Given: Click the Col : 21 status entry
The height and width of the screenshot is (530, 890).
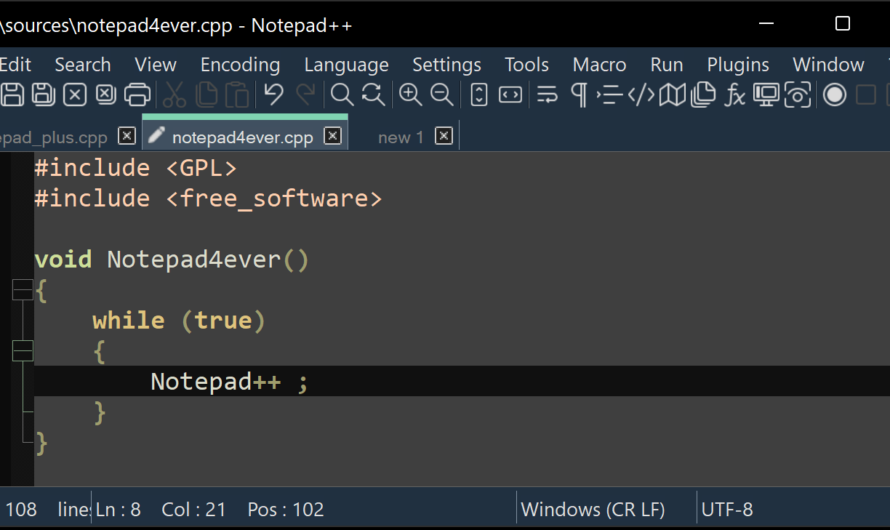Looking at the screenshot, I should [x=194, y=510].
